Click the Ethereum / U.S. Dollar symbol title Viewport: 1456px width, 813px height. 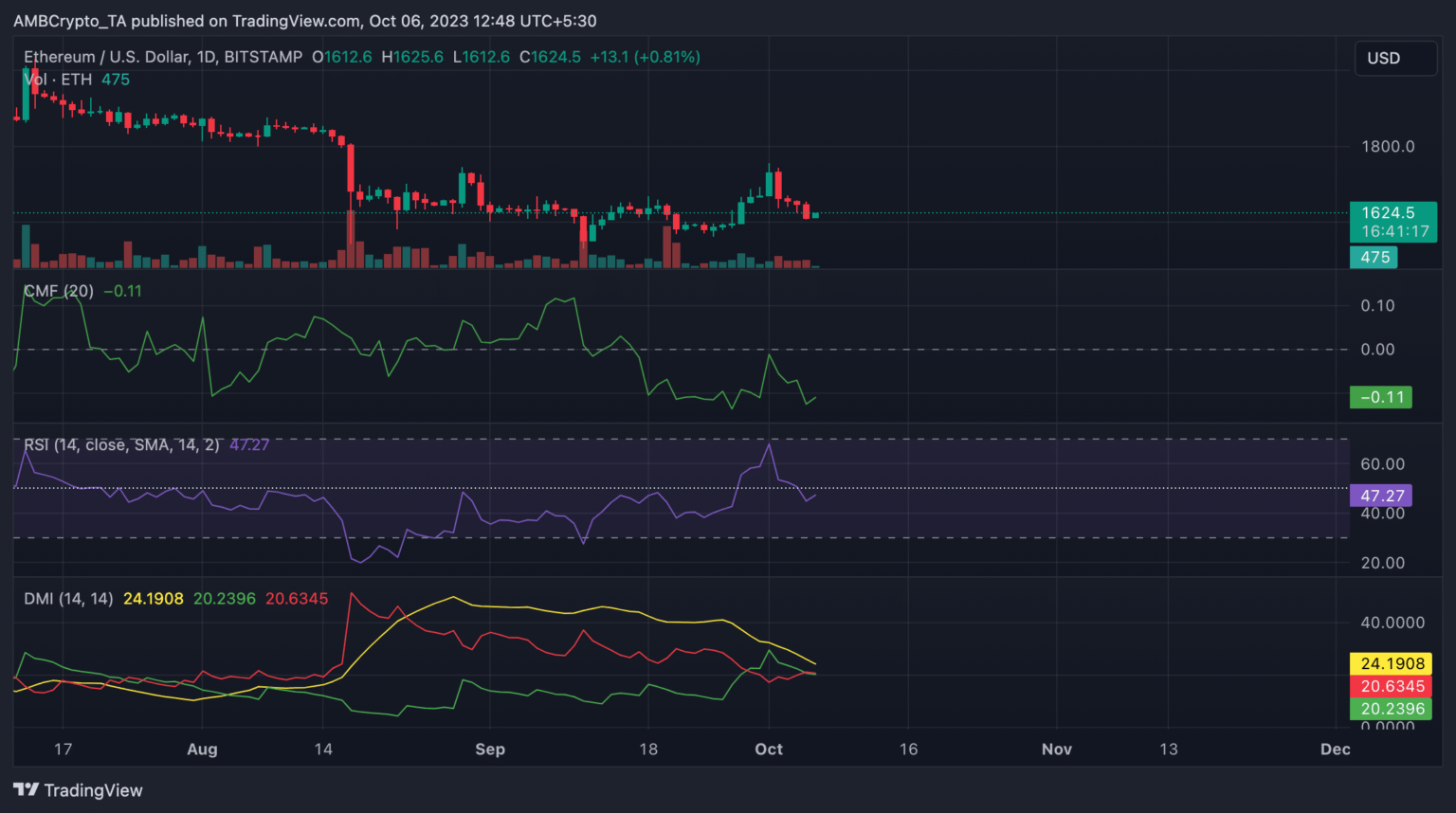coord(163,57)
